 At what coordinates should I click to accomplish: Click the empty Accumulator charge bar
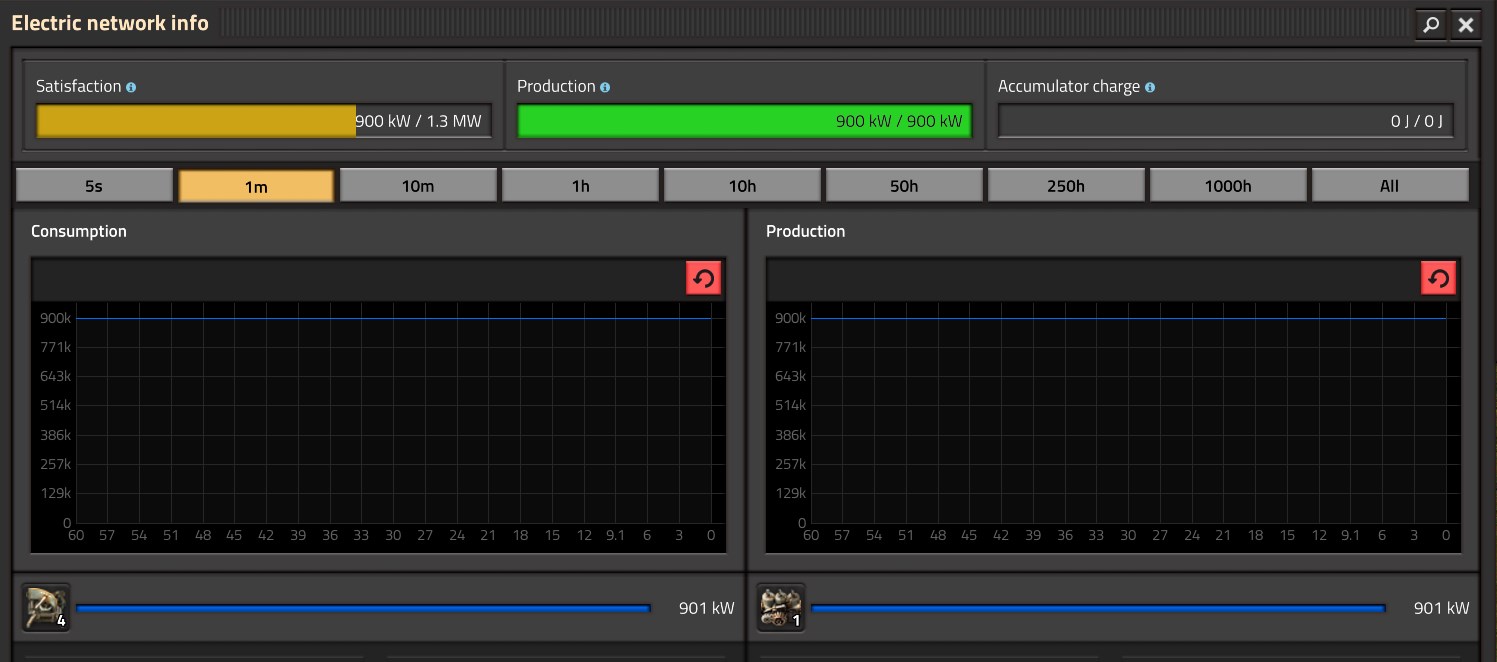pos(1226,121)
